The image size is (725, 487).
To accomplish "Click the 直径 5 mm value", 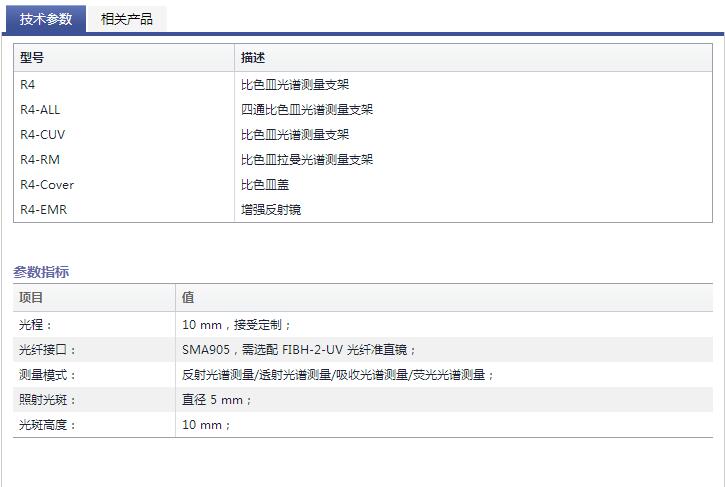I will 217,400.
